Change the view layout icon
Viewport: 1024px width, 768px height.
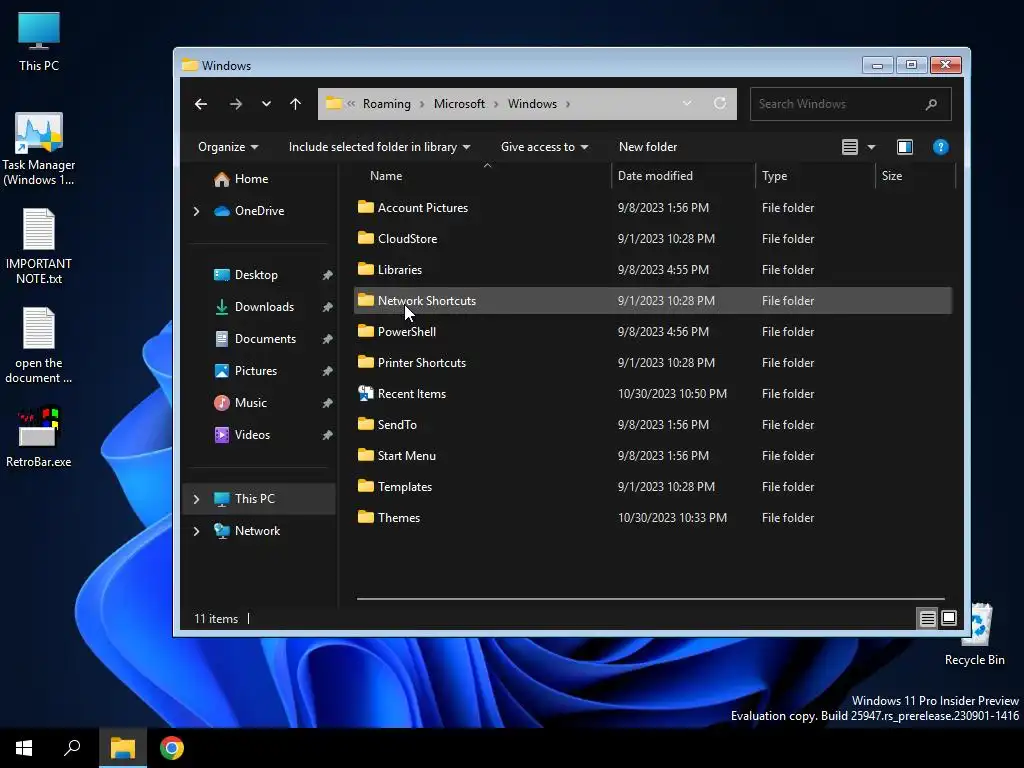point(850,147)
